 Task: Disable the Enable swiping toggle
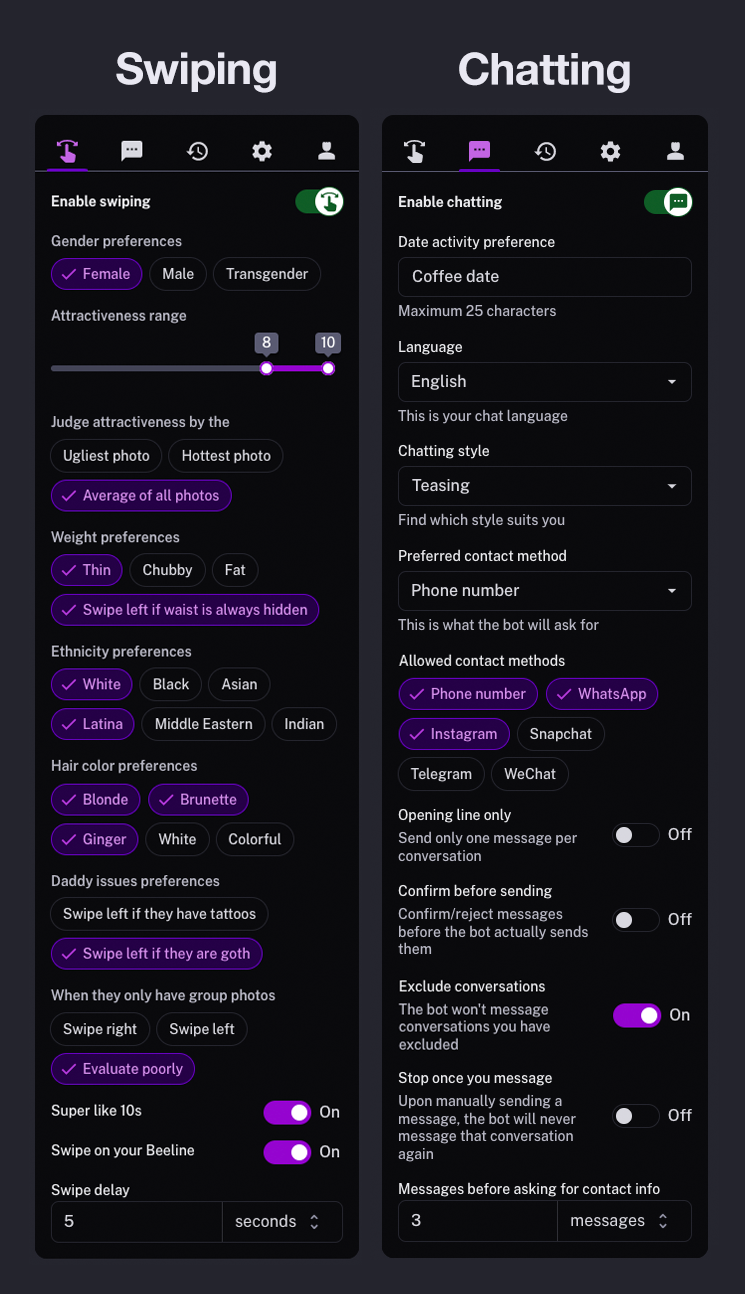[x=318, y=201]
